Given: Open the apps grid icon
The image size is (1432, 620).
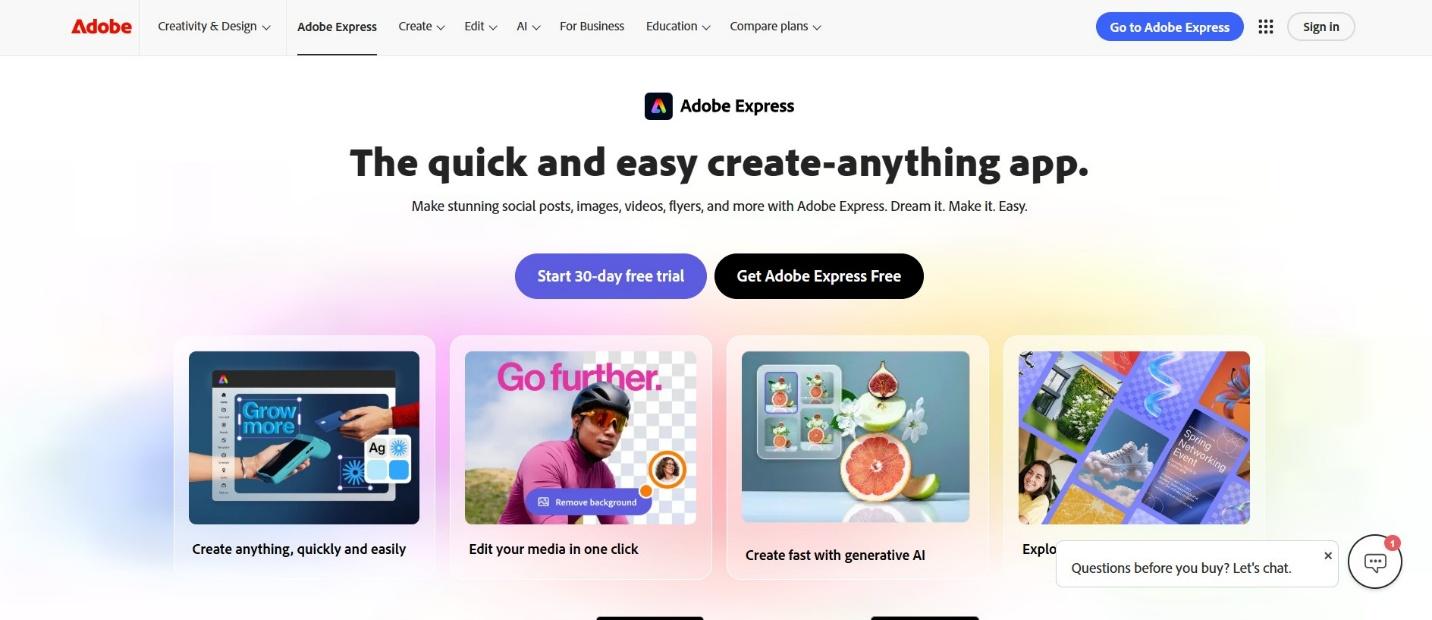Looking at the screenshot, I should coord(1266,27).
